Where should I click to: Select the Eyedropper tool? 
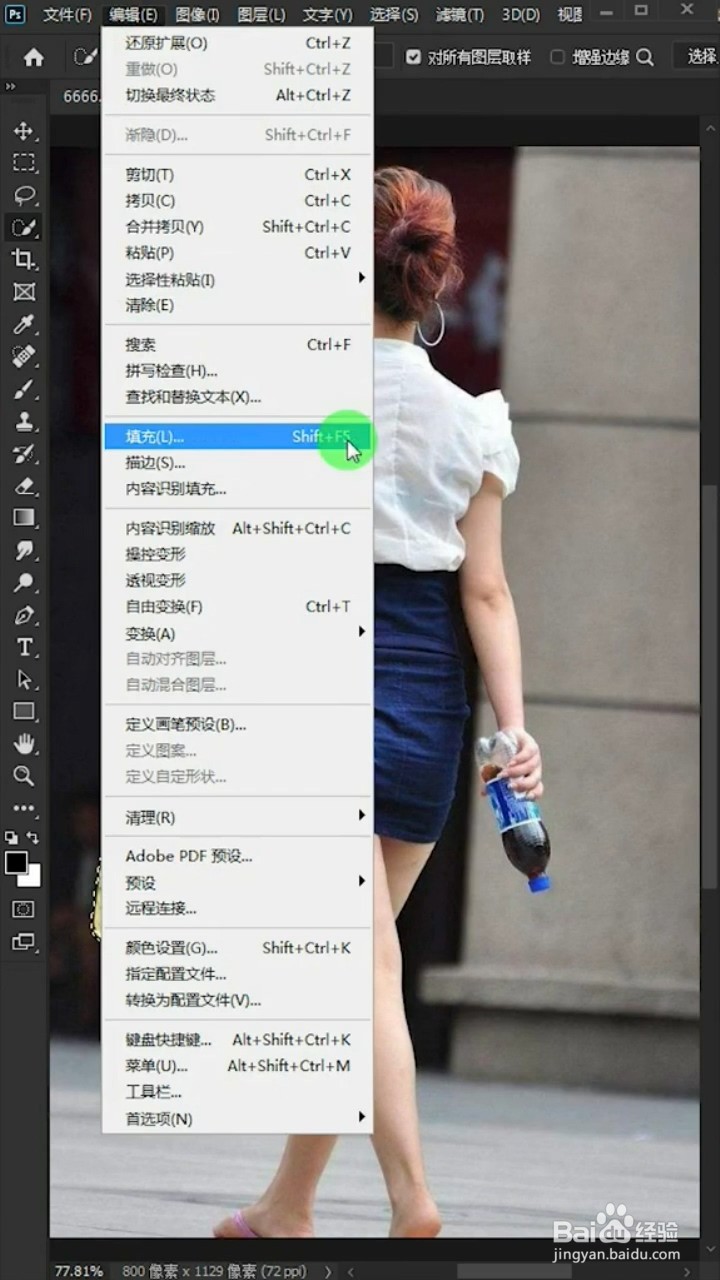(x=24, y=324)
